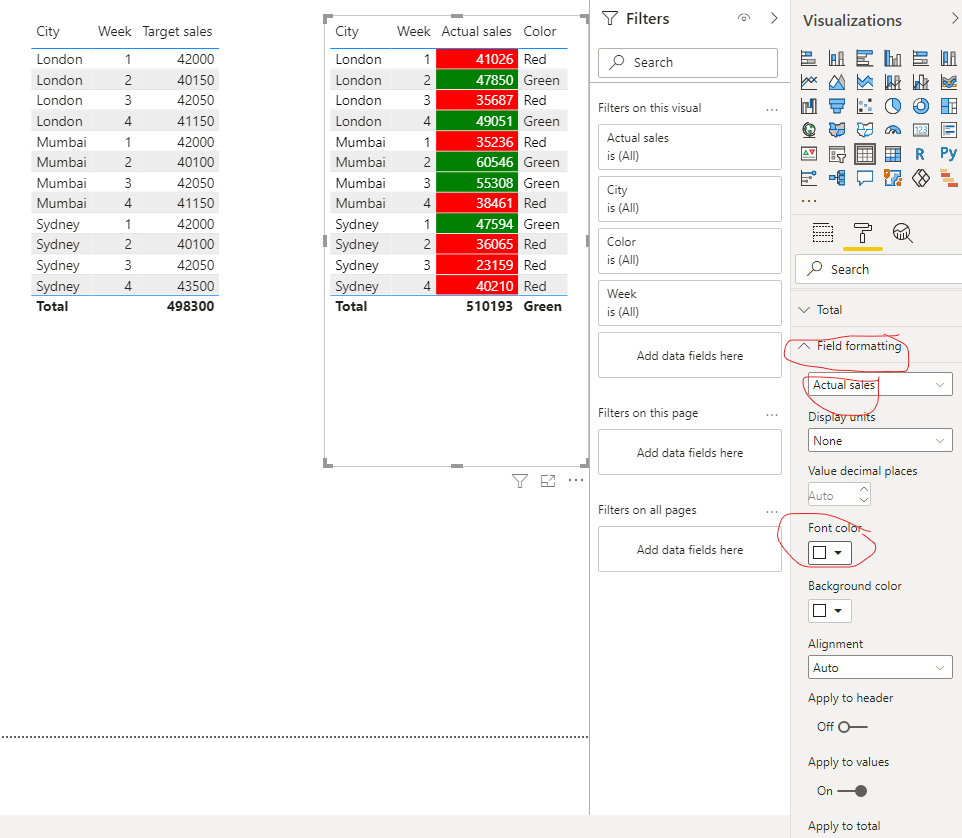The image size is (962, 838).
Task: Open the Actual sales field dropdown
Action: [x=880, y=385]
